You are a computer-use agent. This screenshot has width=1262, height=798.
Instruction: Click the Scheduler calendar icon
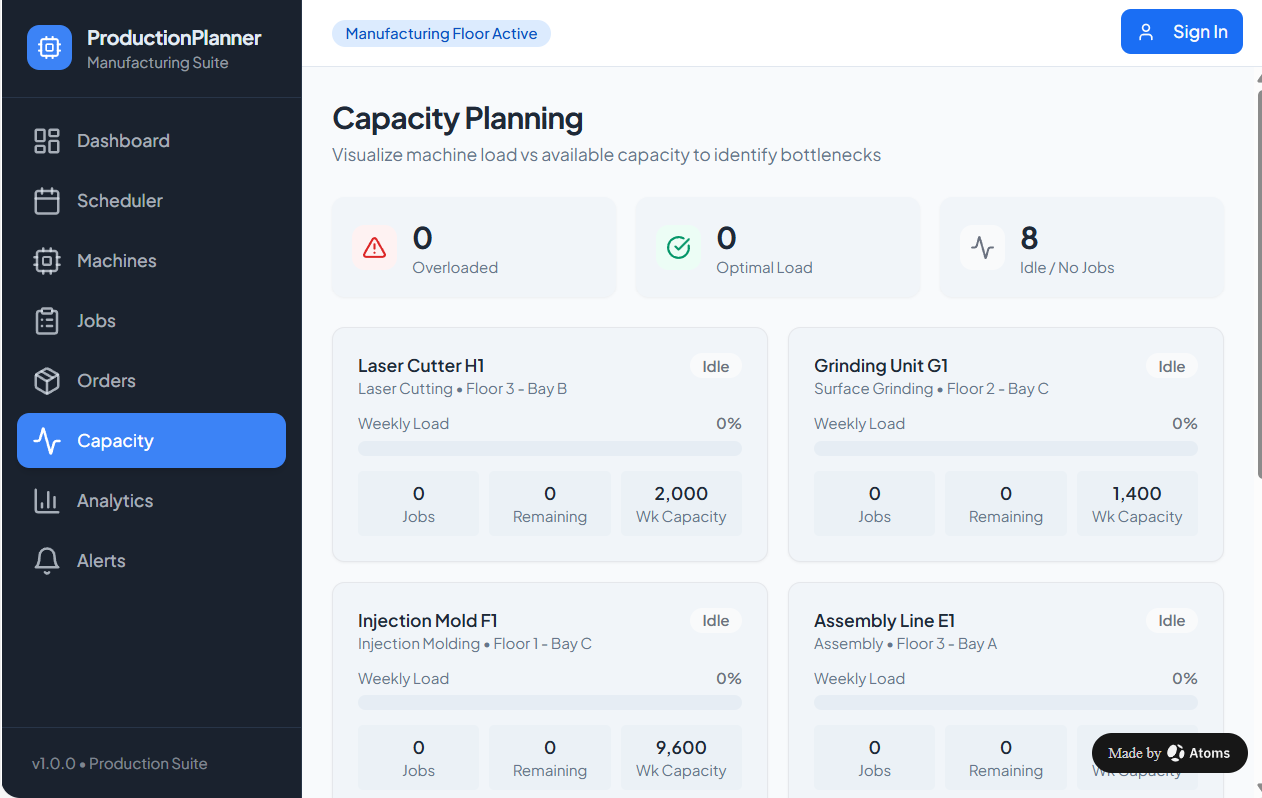pos(47,201)
